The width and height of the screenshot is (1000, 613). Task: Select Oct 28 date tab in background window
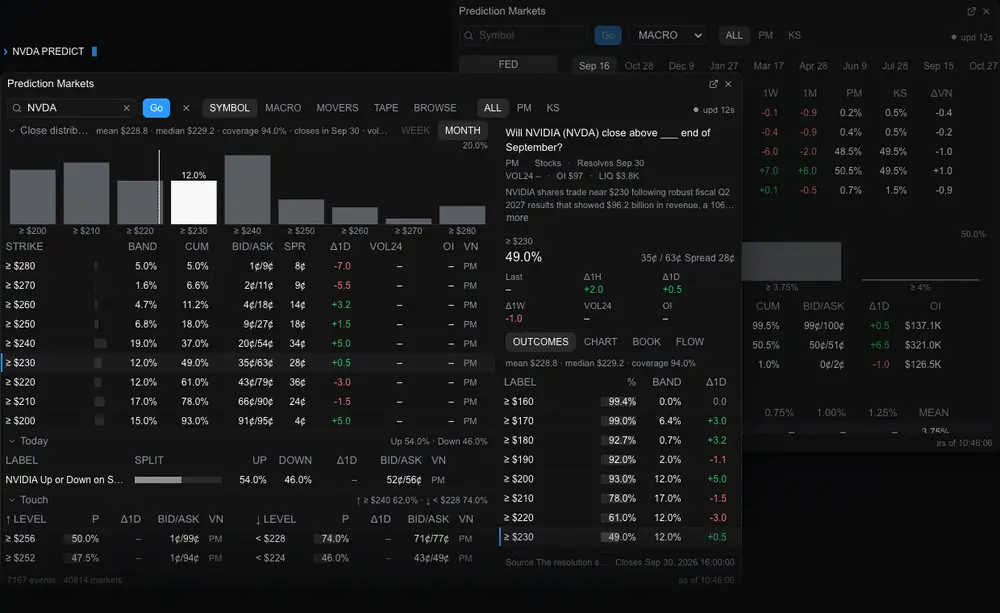click(x=639, y=66)
